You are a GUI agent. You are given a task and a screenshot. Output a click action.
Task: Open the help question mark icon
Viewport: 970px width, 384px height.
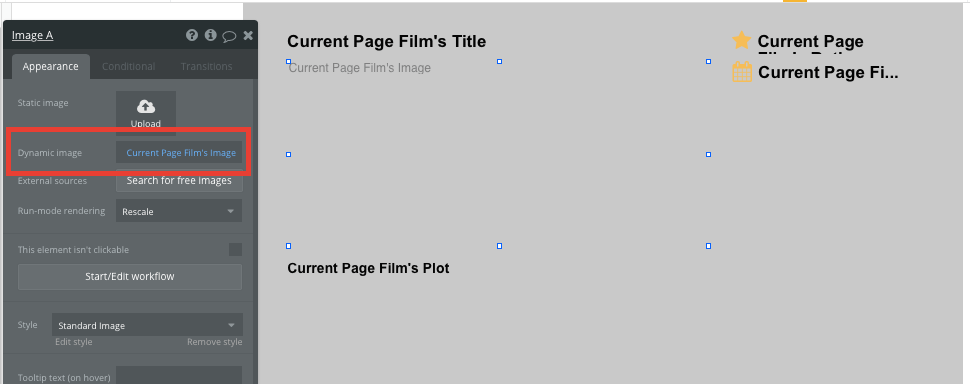(x=192, y=35)
